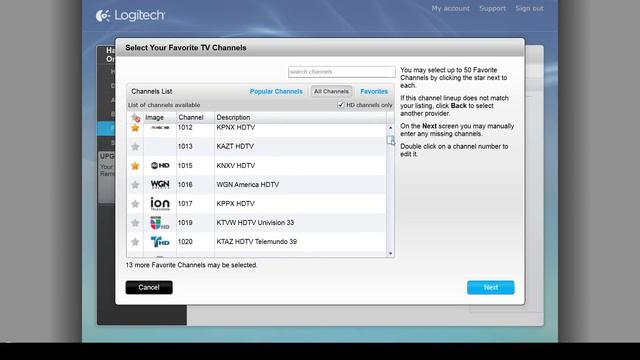Sort by Description column header

pyautogui.click(x=233, y=118)
